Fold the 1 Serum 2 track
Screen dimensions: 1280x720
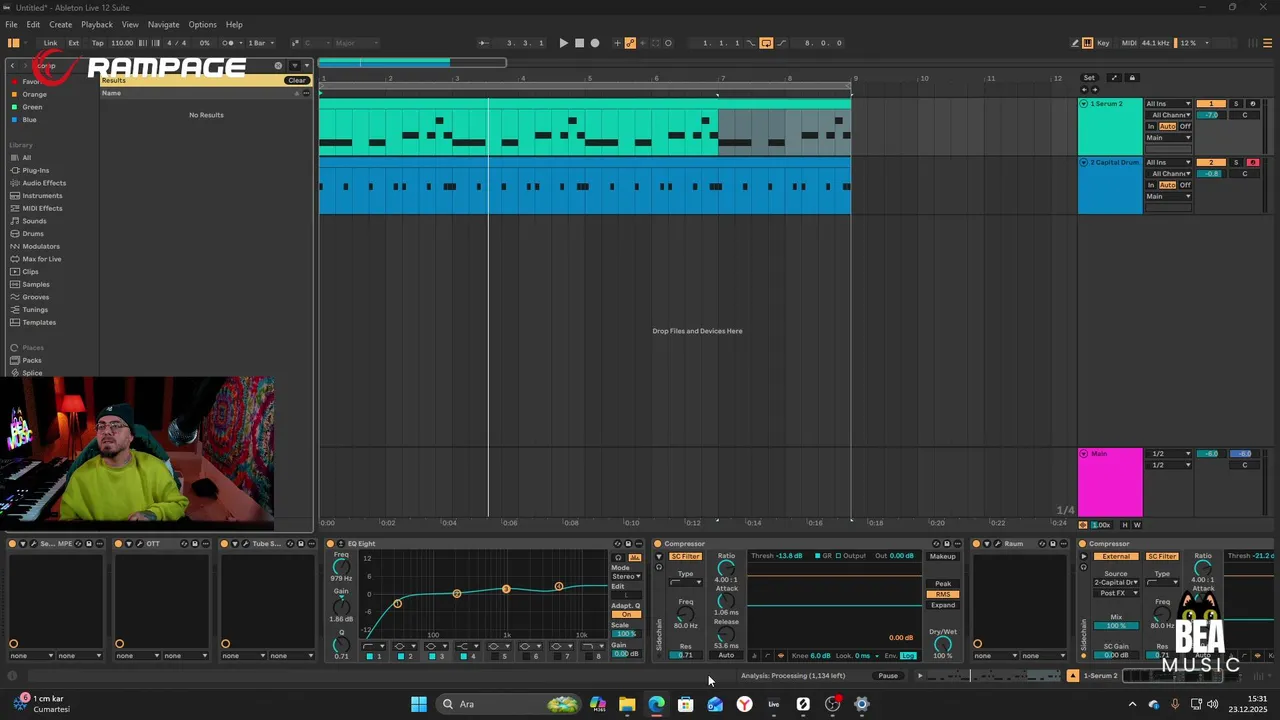[1083, 104]
